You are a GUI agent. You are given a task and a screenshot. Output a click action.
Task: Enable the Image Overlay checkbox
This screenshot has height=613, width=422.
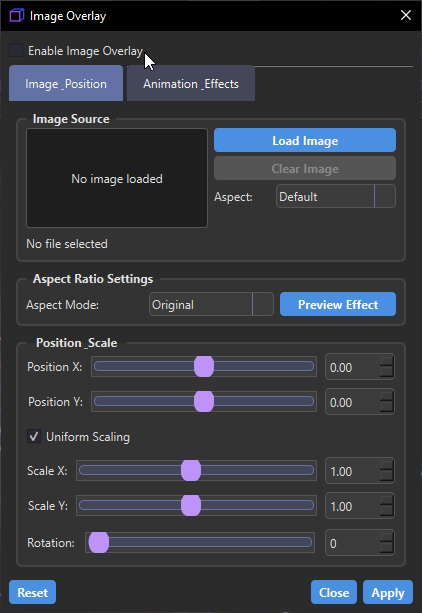coord(16,50)
